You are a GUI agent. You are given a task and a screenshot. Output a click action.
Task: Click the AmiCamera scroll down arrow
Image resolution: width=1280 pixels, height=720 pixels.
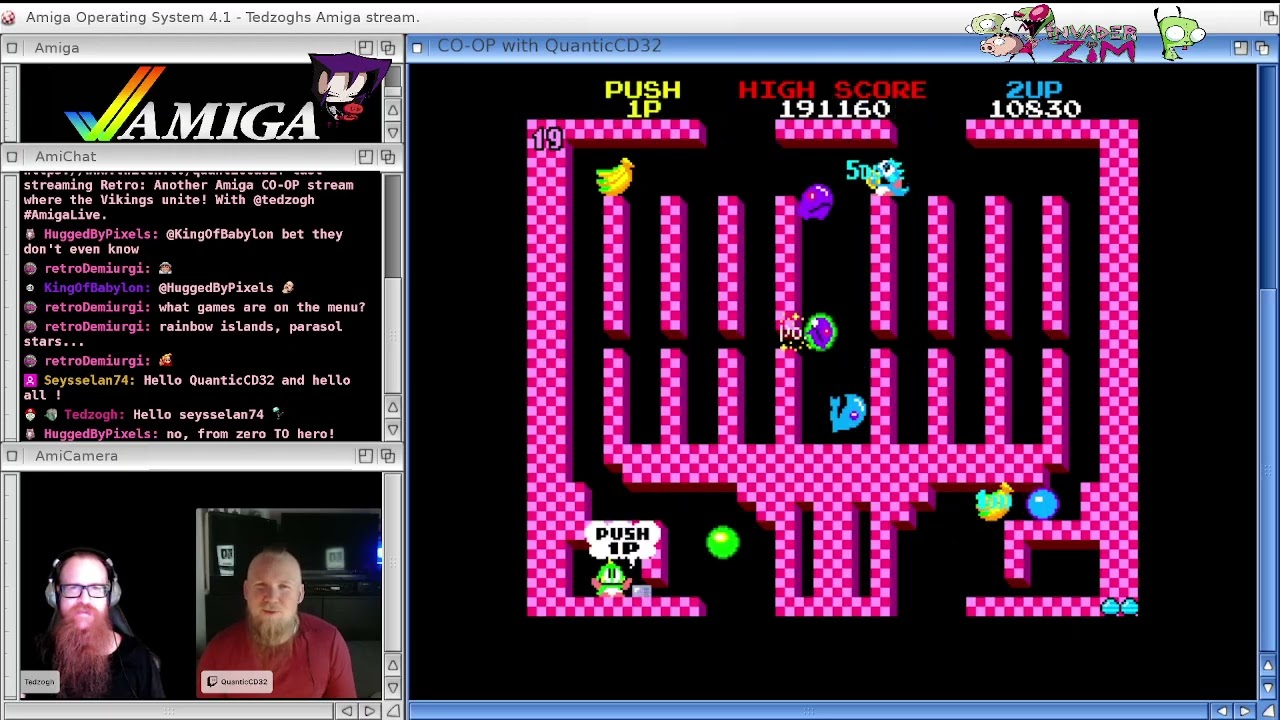[393, 688]
